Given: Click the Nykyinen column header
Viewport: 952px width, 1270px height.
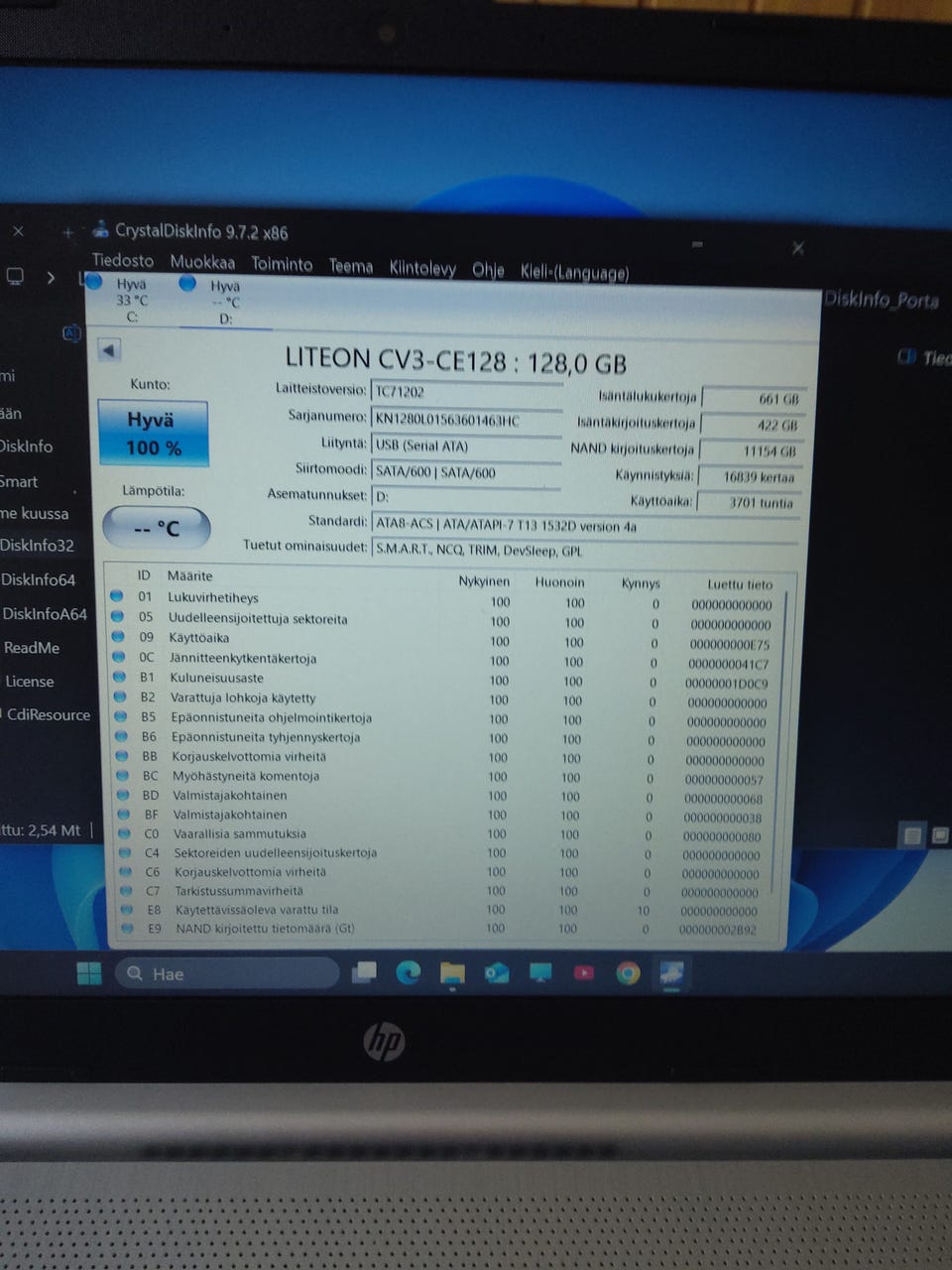Looking at the screenshot, I should click(x=484, y=581).
